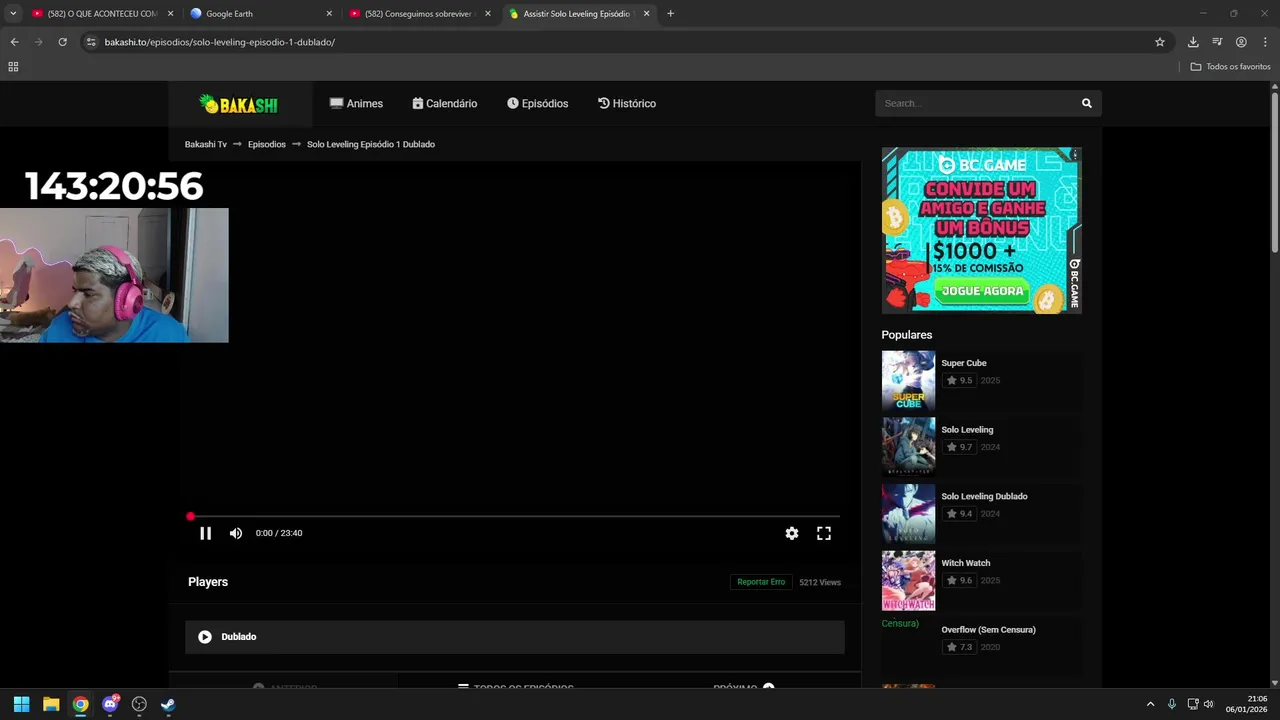Image resolution: width=1280 pixels, height=720 pixels.
Task: Open the volume tray icon
Action: [x=1208, y=704]
